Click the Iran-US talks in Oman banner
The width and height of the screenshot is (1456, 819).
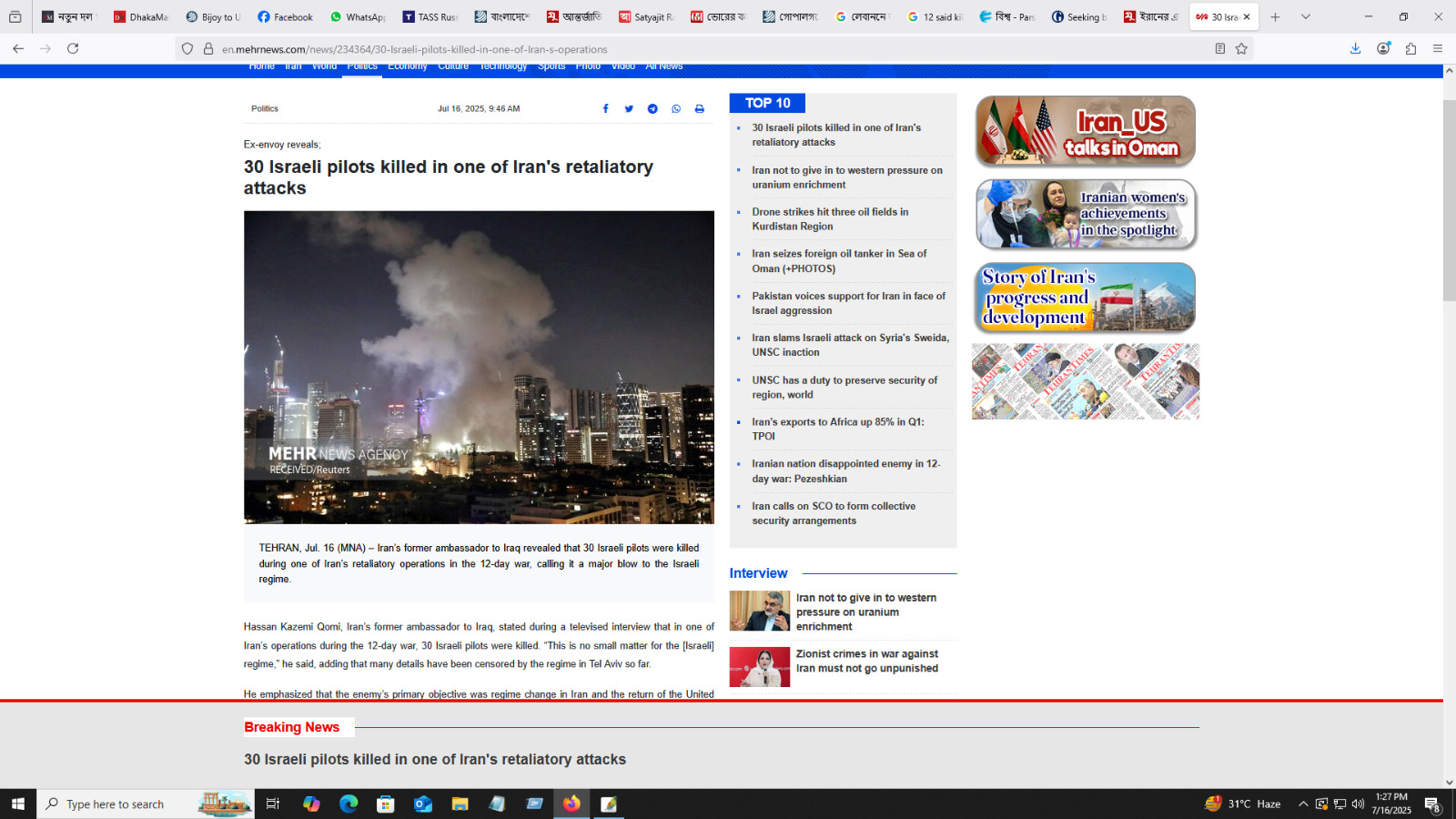pyautogui.click(x=1085, y=132)
